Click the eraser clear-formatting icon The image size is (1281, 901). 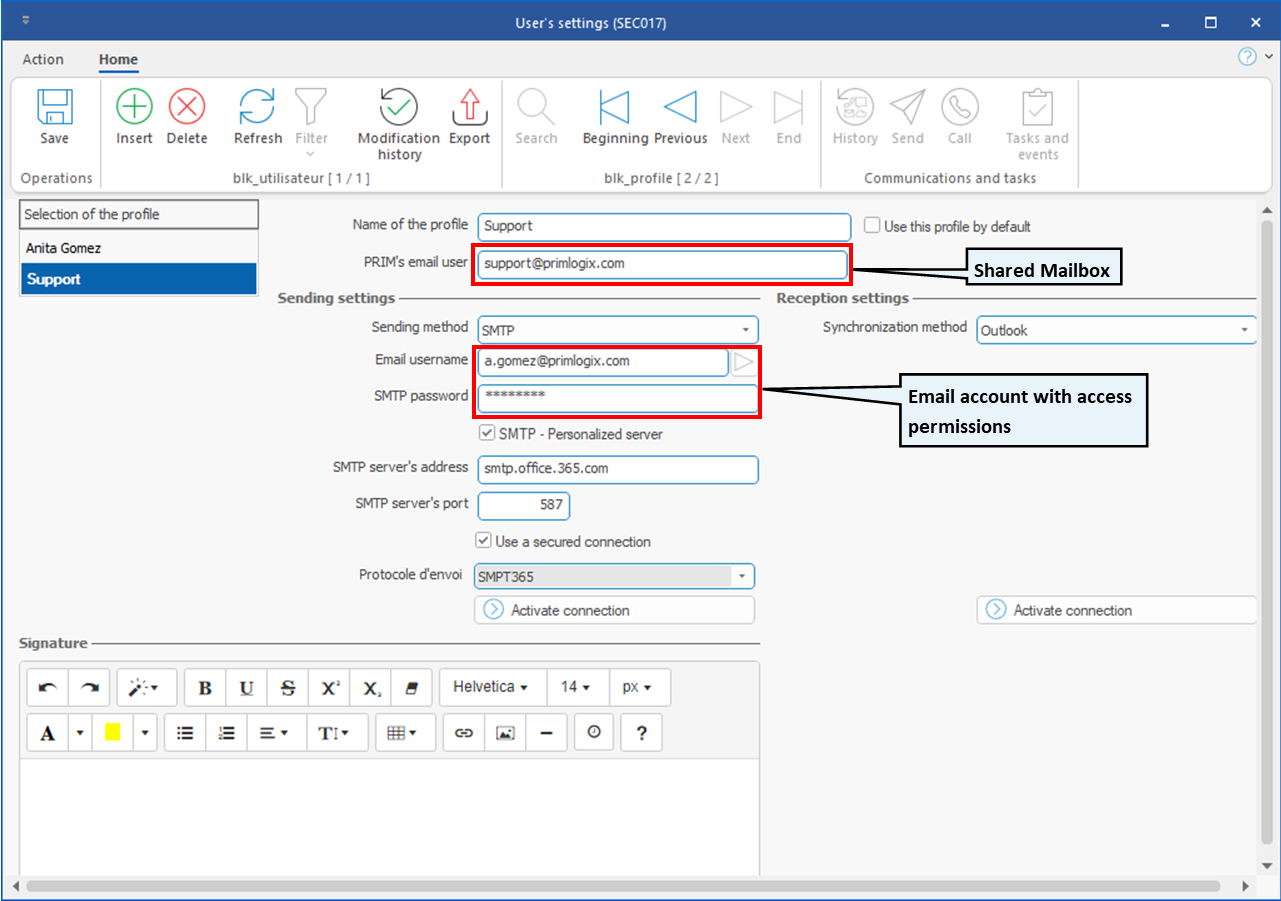(x=411, y=688)
